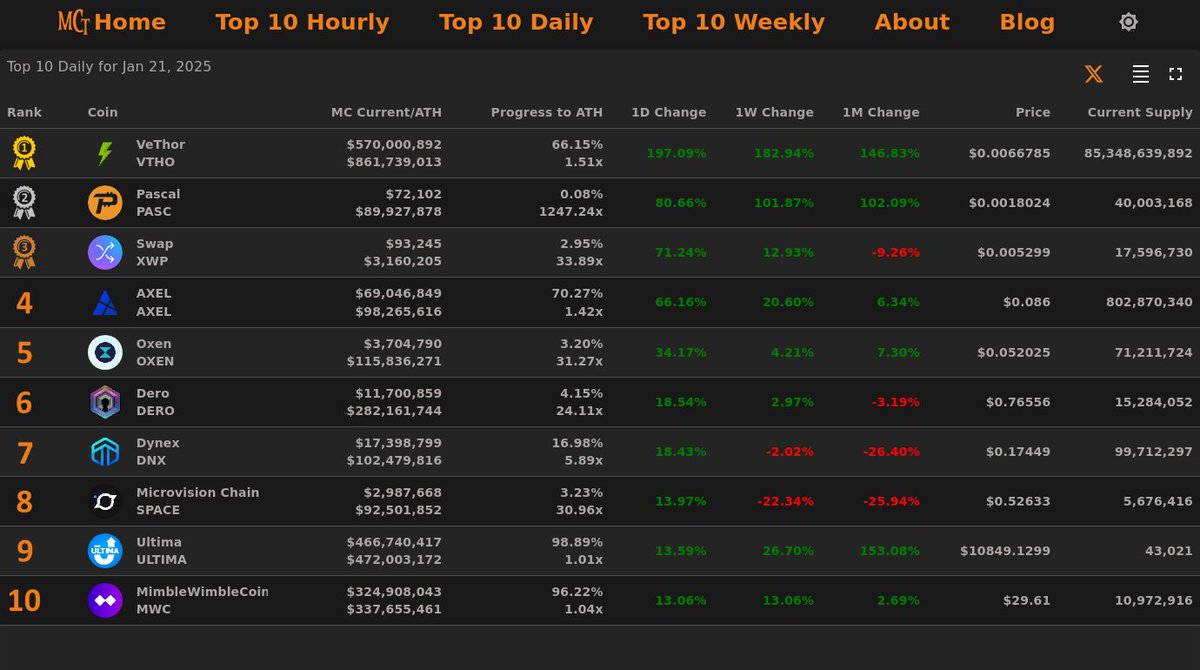Click the DNX ticker symbol
This screenshot has height=670, width=1200.
click(151, 461)
